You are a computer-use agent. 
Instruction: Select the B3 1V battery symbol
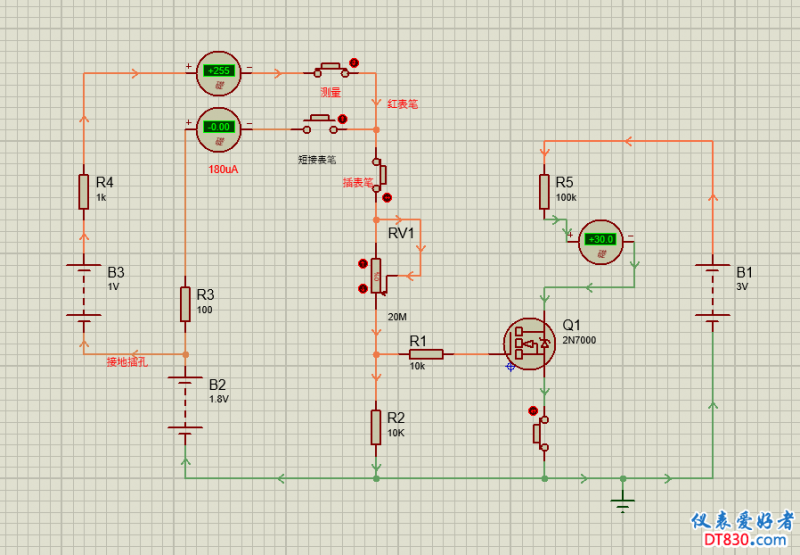pos(85,292)
